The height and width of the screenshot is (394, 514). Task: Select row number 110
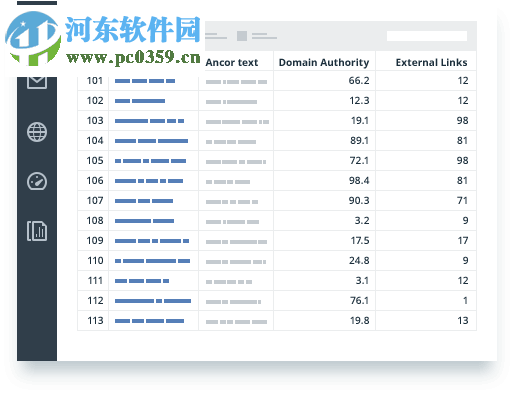95,261
